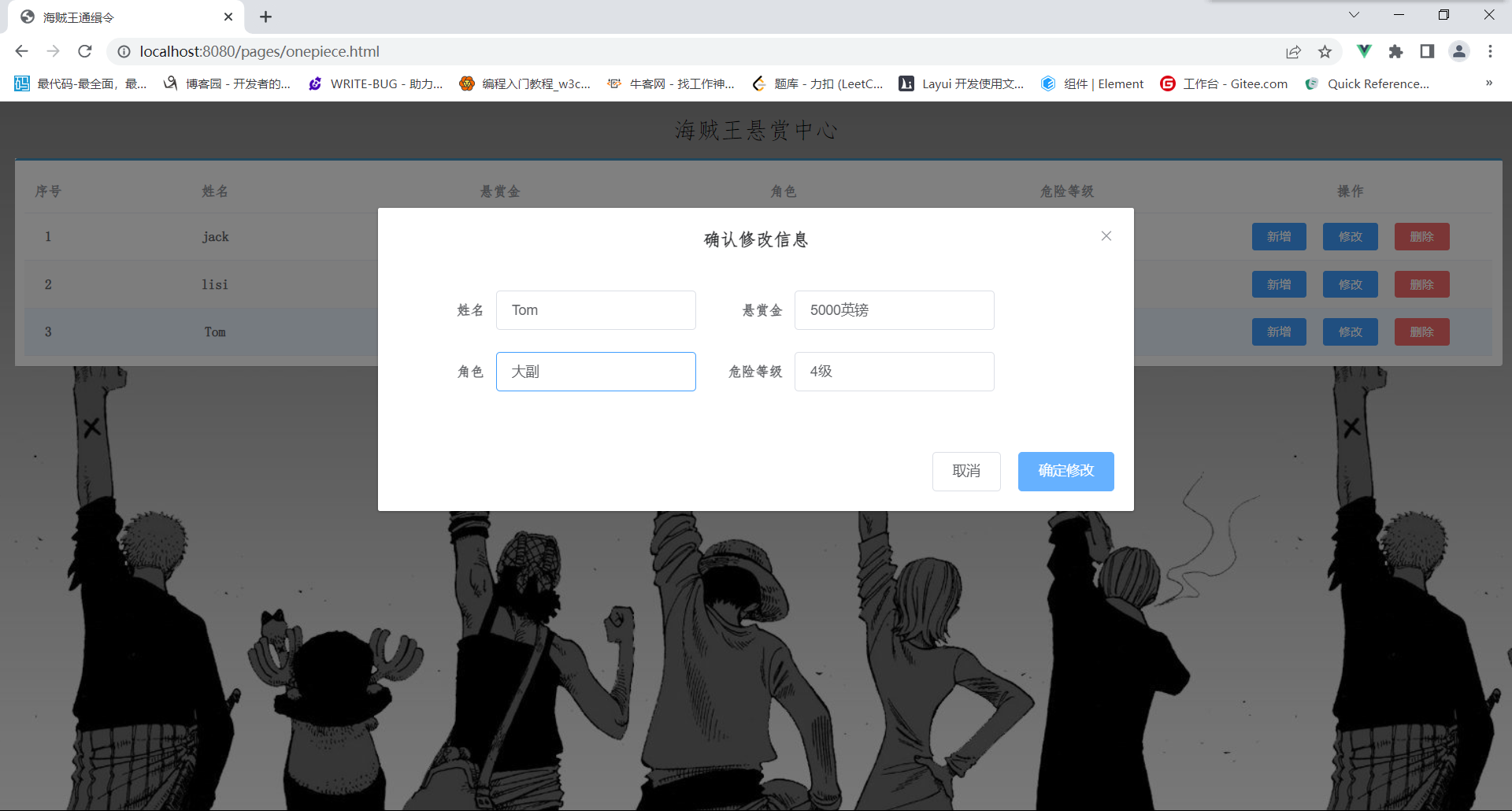
Task: Click 新增 button in jack's row
Action: click(1279, 237)
